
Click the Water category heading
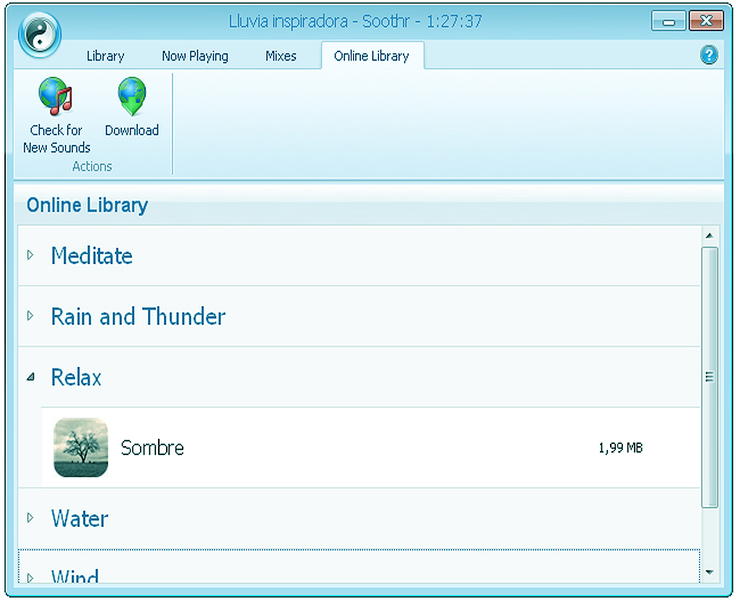(79, 518)
